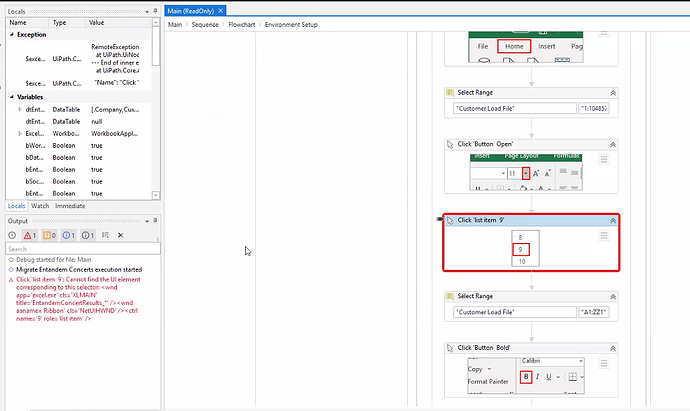Click the Value column header in Locals

click(x=119, y=22)
